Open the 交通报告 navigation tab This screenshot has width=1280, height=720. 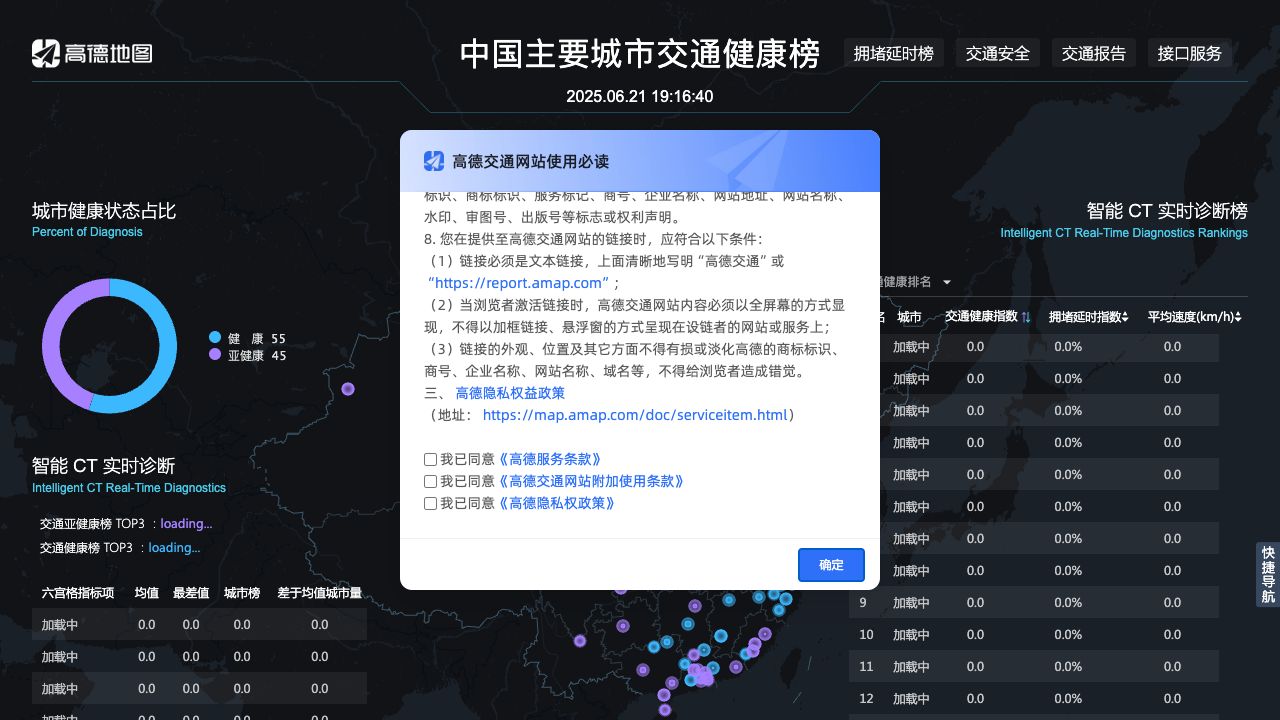click(x=1093, y=53)
